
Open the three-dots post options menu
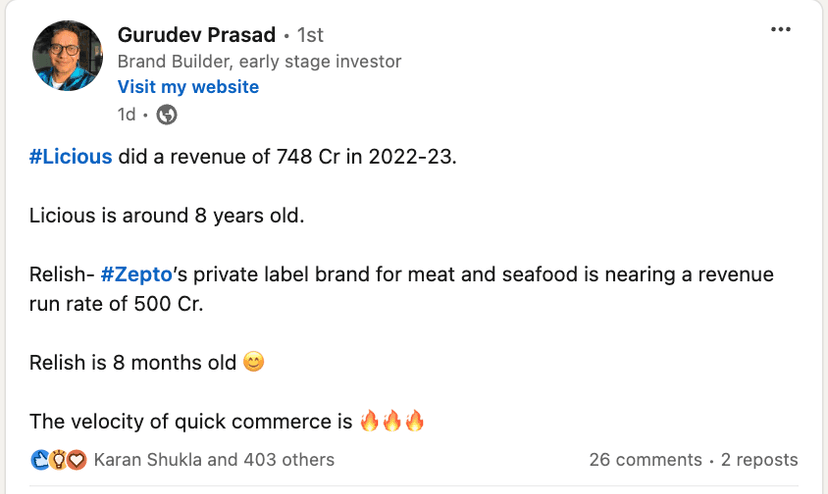[x=781, y=30]
